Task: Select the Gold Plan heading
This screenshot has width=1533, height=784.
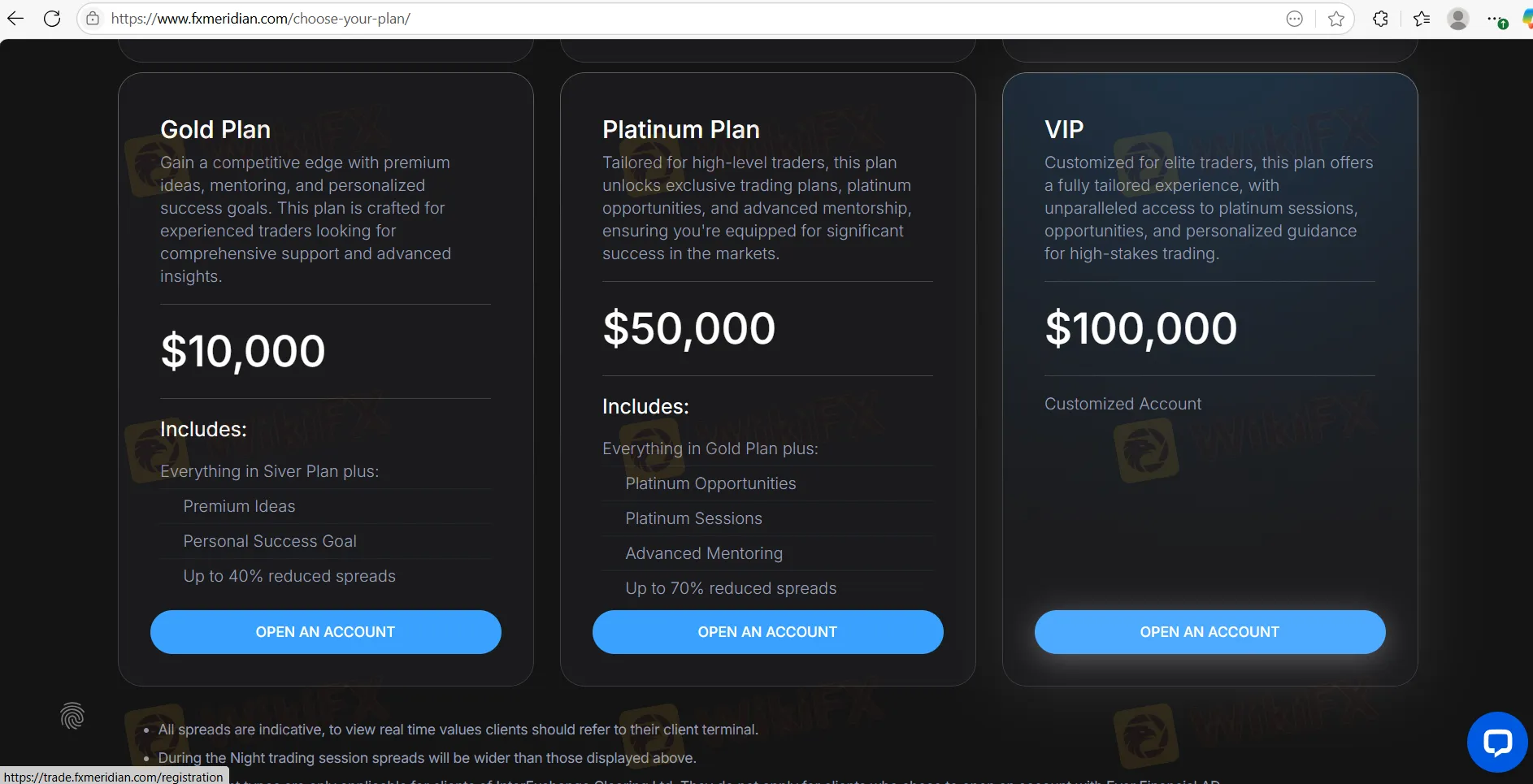Action: [x=215, y=130]
